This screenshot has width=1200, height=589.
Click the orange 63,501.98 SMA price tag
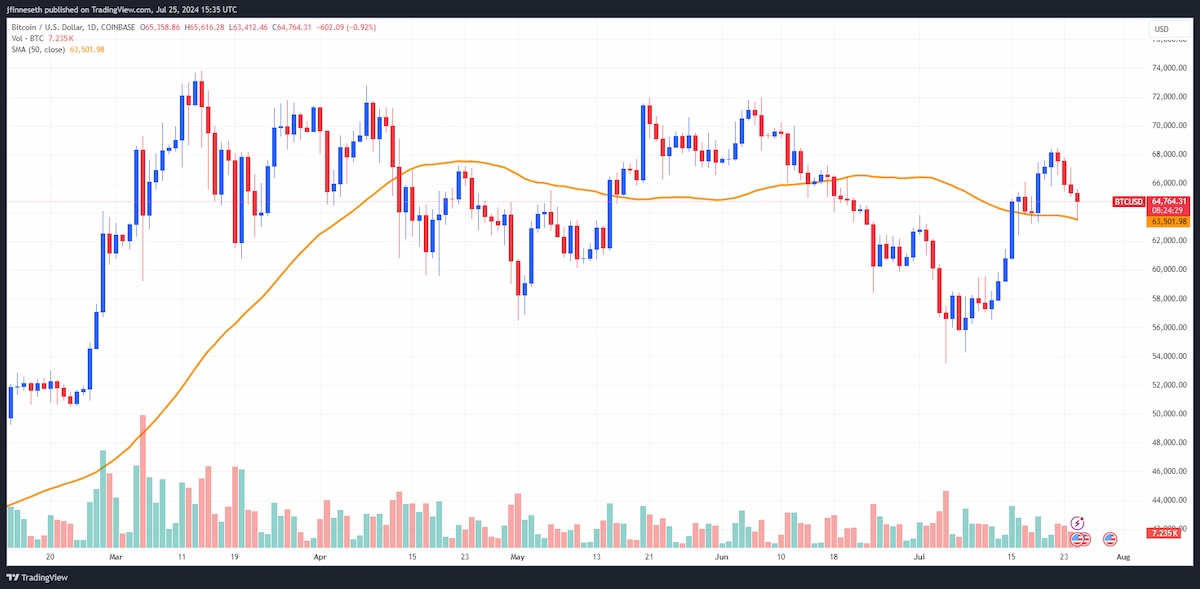1166,222
